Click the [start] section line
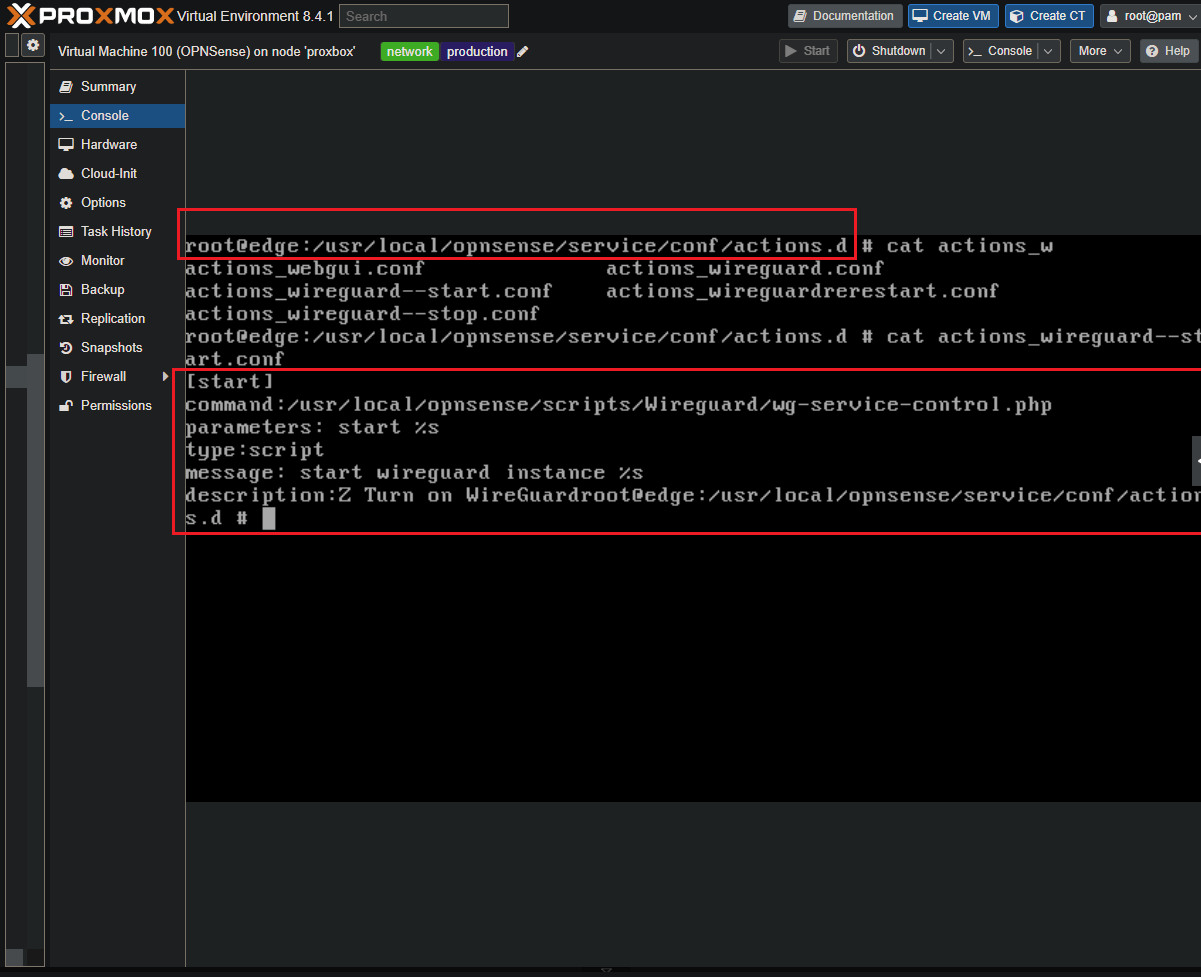The image size is (1201, 977). tap(229, 382)
